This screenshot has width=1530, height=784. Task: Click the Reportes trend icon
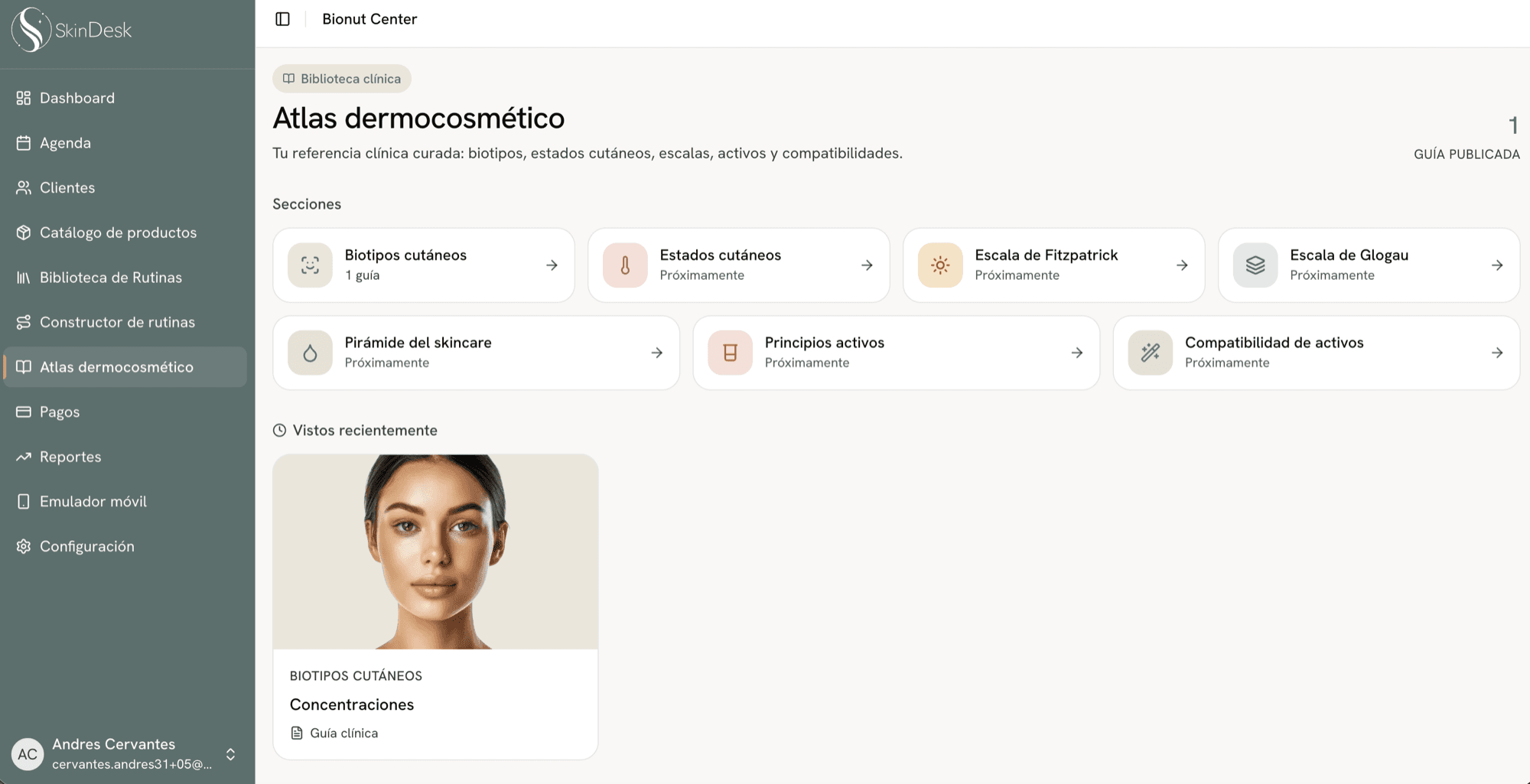(24, 457)
